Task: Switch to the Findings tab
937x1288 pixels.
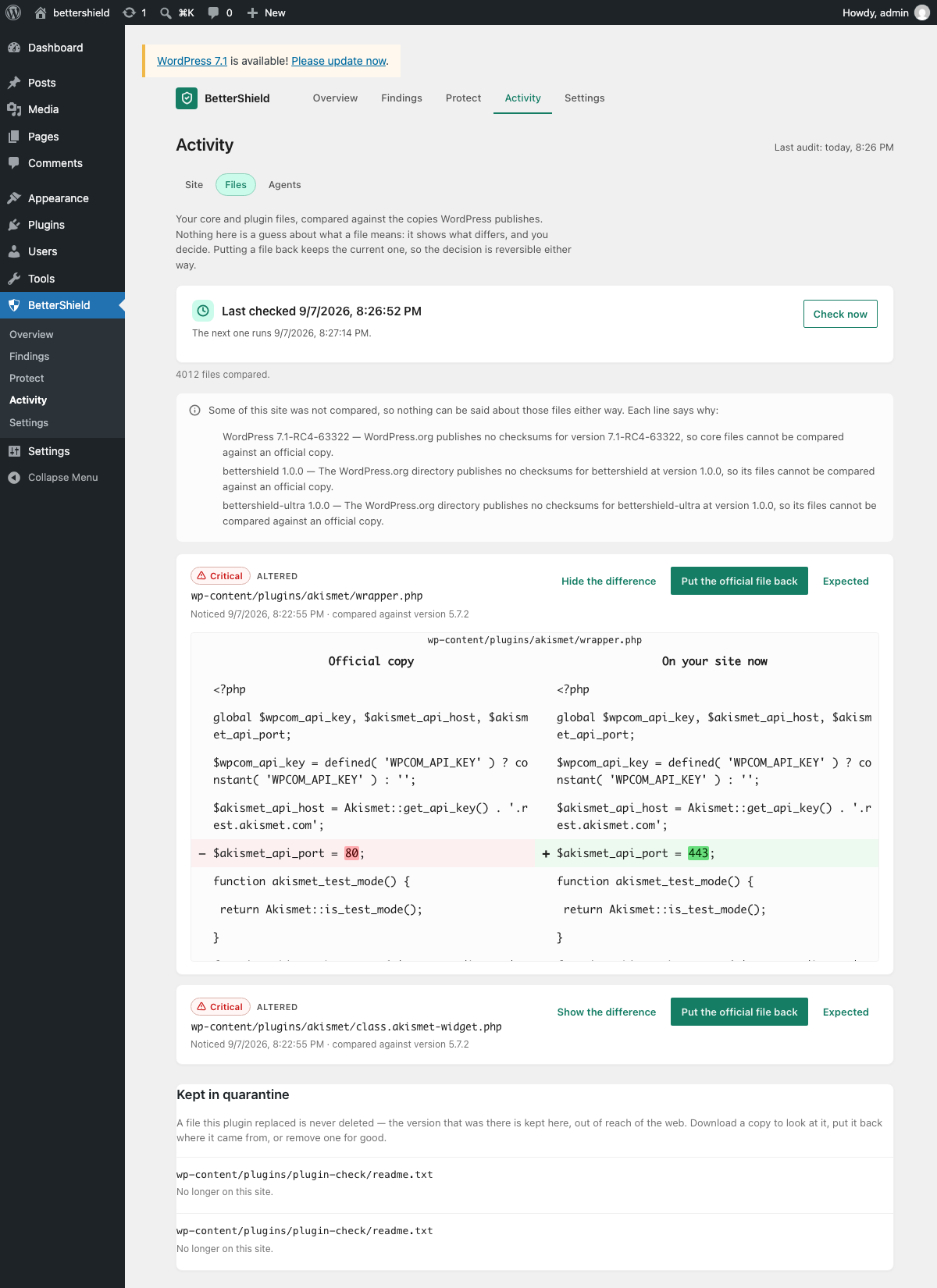Action: pyautogui.click(x=401, y=98)
